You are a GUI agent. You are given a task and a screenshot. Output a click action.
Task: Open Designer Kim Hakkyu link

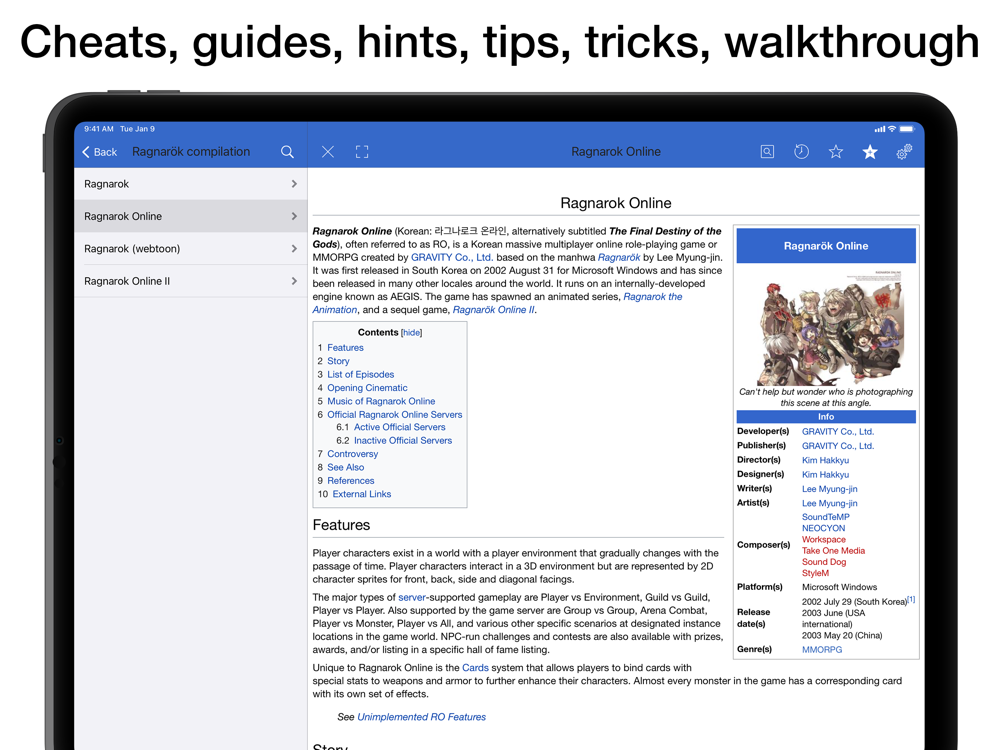pyautogui.click(x=825, y=474)
